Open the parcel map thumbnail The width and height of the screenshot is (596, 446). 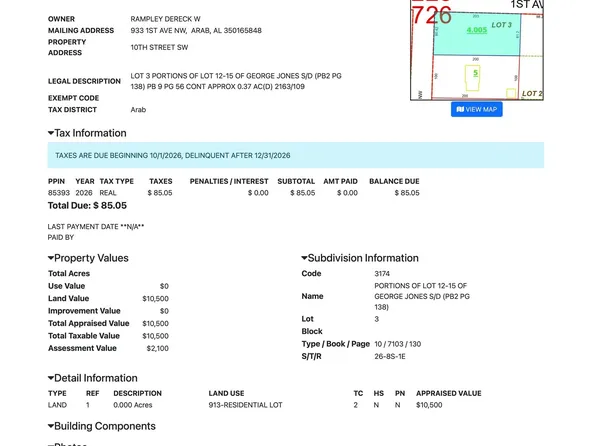(x=477, y=50)
